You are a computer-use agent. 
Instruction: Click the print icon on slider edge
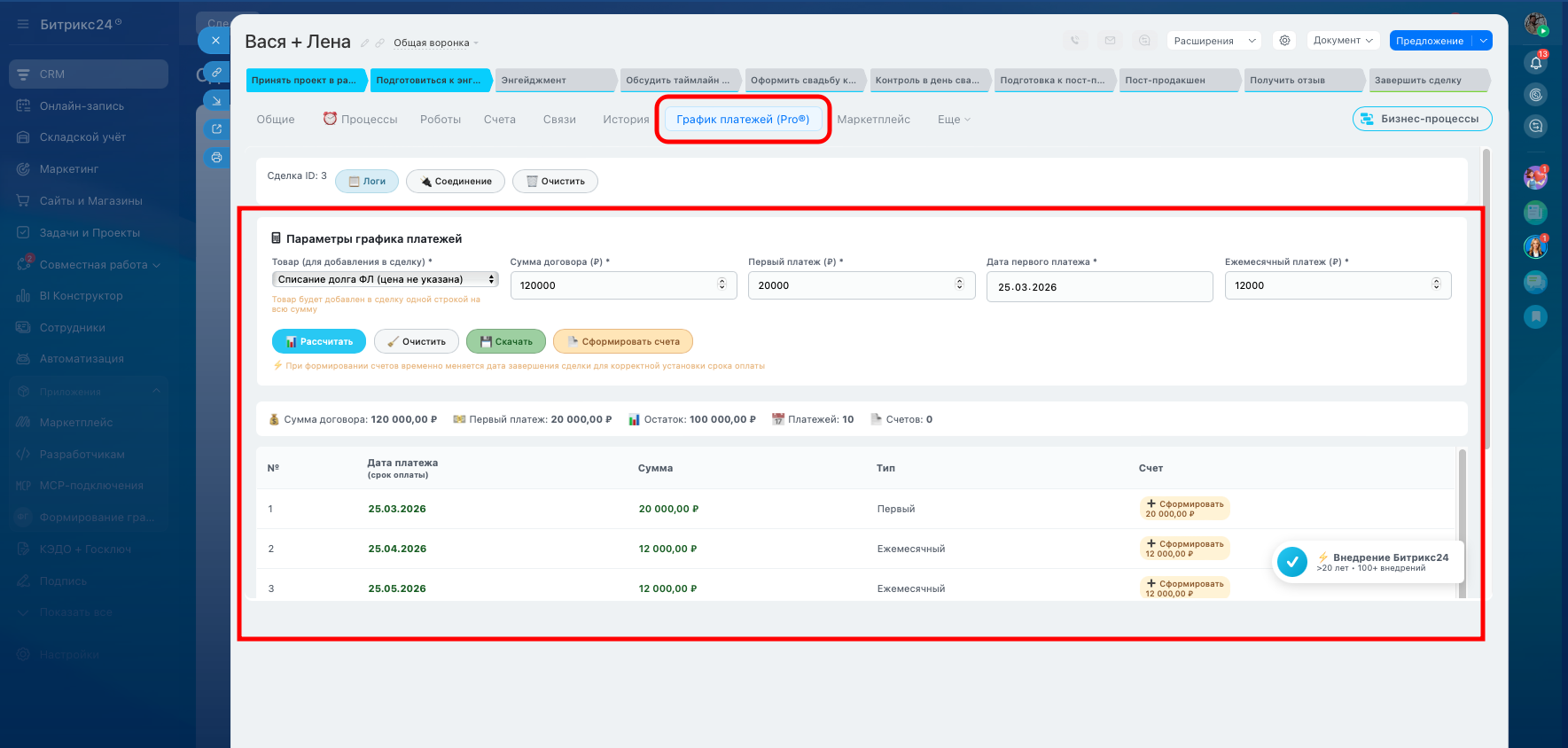pos(216,158)
